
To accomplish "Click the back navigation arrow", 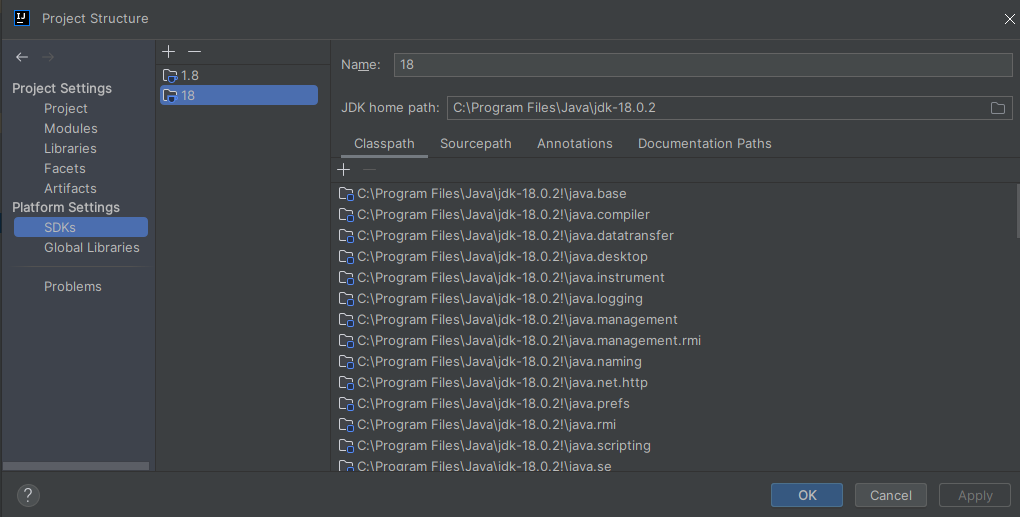I will pos(22,57).
